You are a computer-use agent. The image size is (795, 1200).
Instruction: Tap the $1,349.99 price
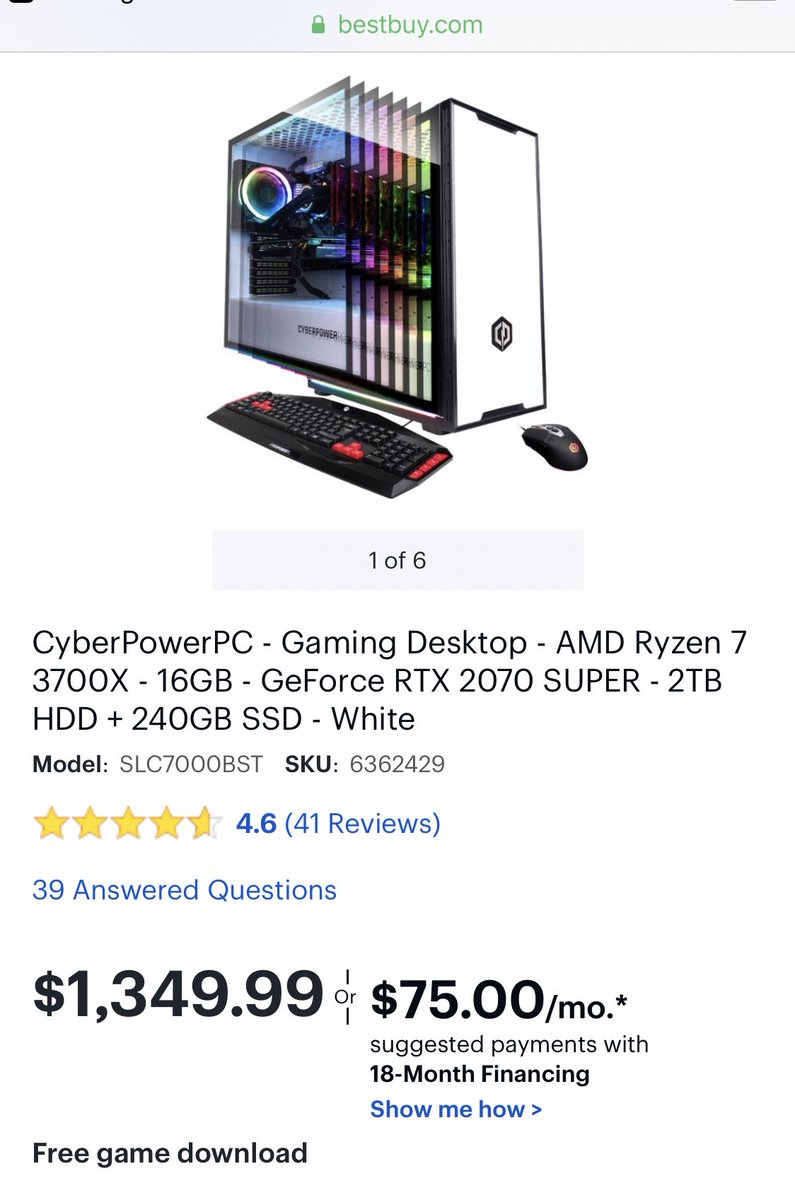coord(179,993)
